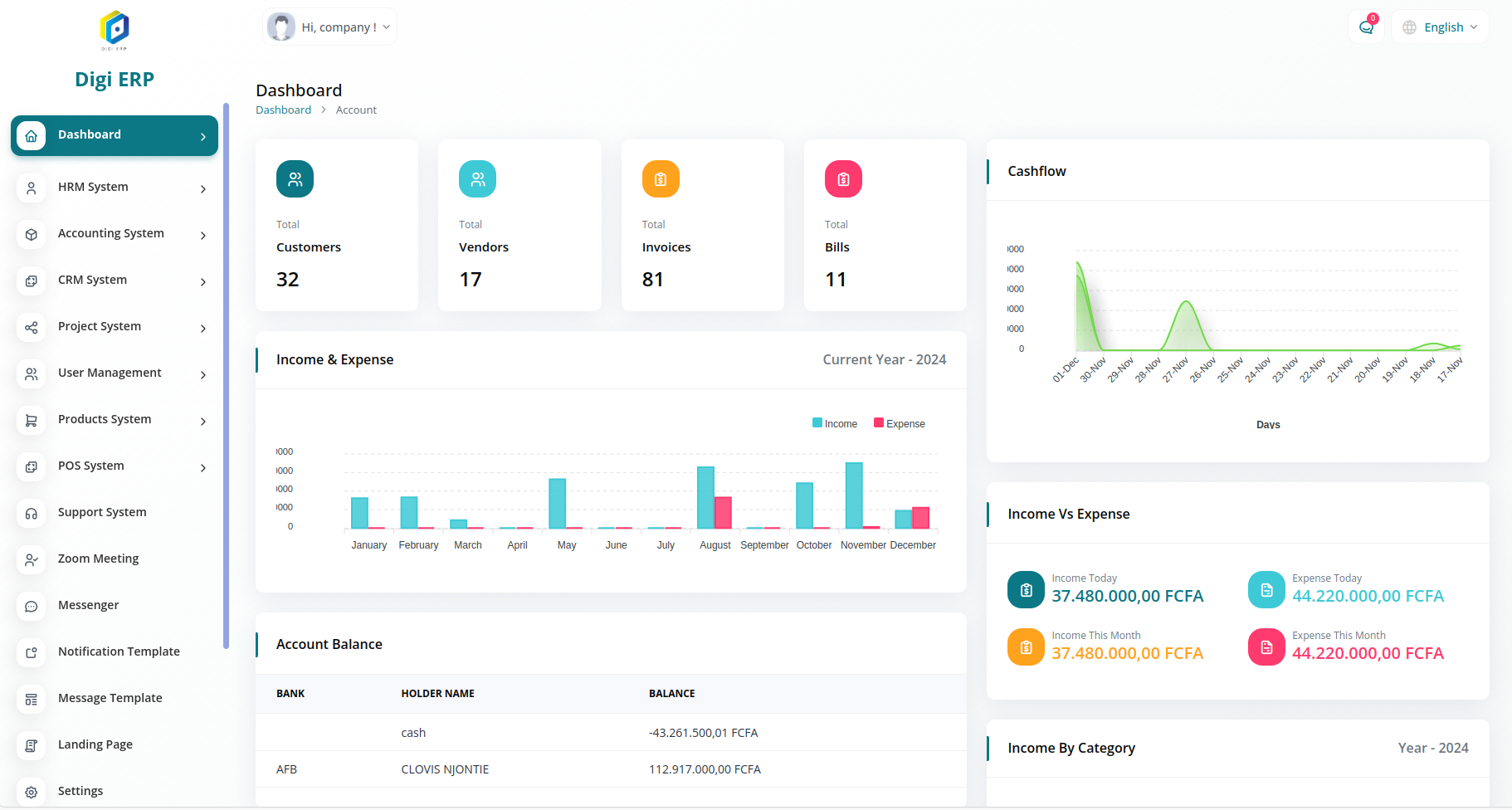Select Messenger in the sidebar menu

pos(88,605)
